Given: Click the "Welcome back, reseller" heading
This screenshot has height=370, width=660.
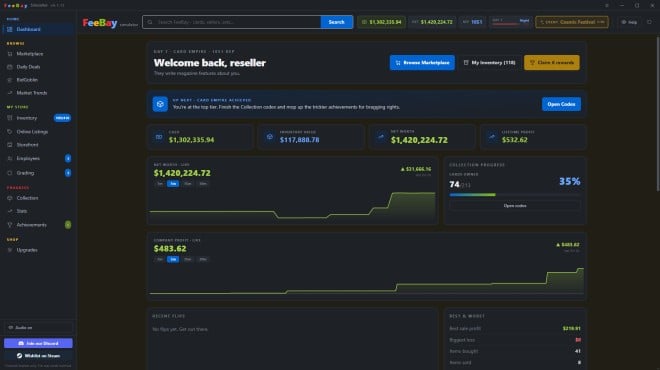Looking at the screenshot, I should tap(210, 63).
